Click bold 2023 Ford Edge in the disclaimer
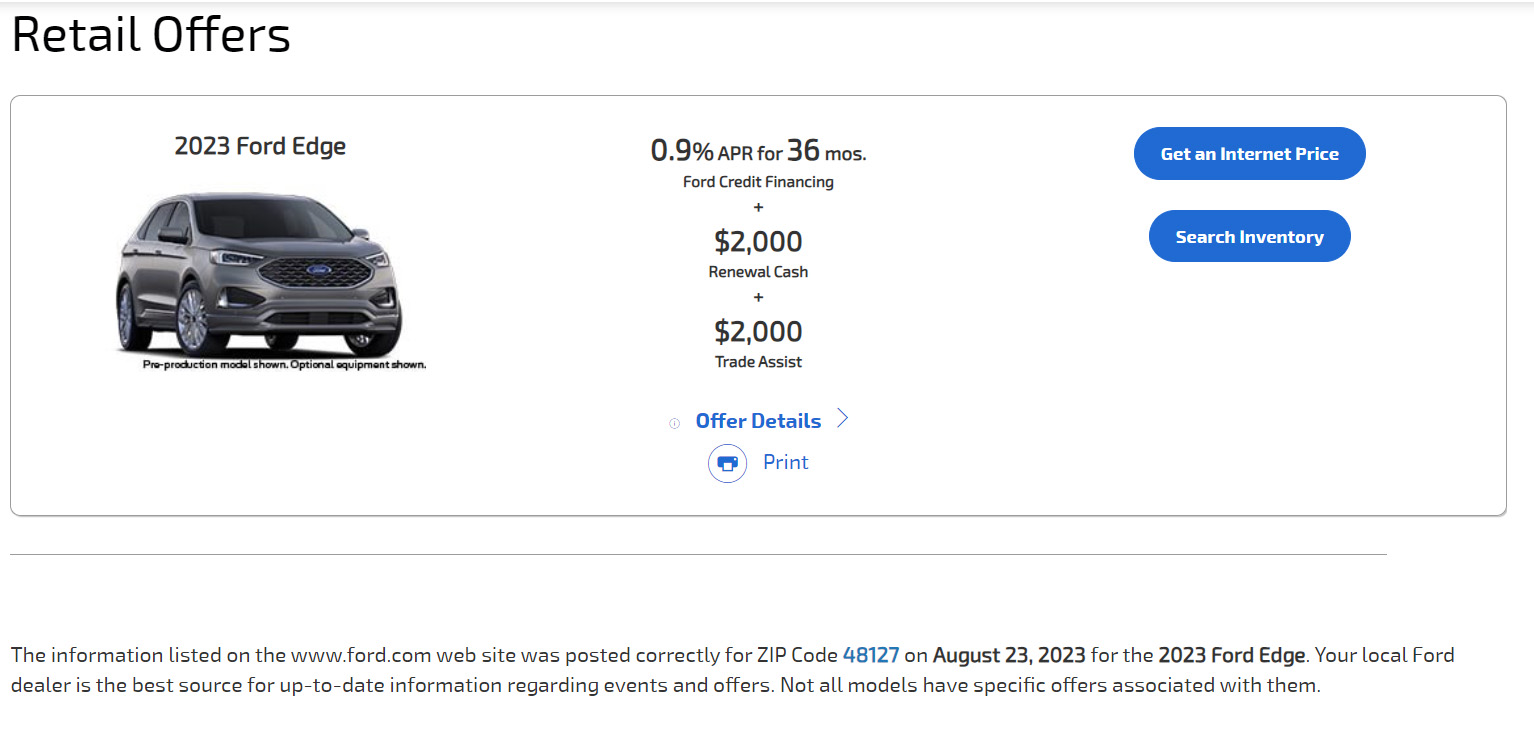This screenshot has height=729, width=1534. point(1232,656)
